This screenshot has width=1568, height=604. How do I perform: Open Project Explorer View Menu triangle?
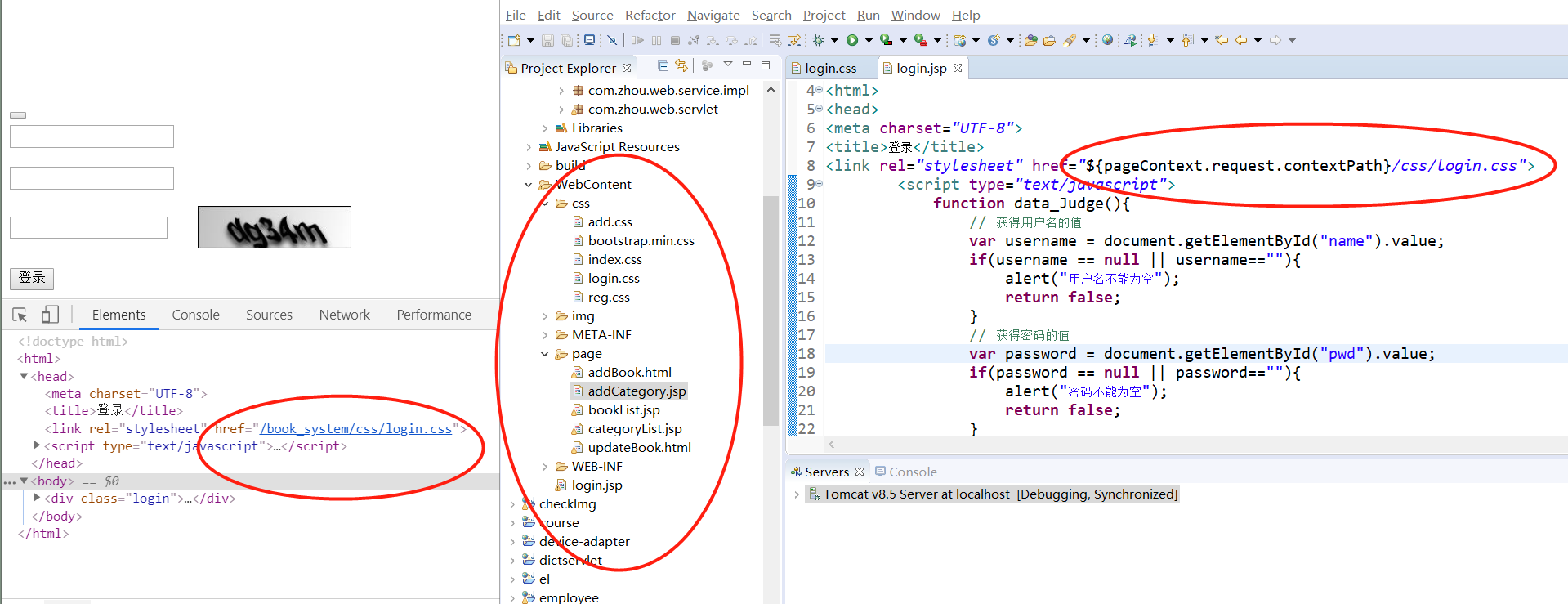pyautogui.click(x=727, y=65)
